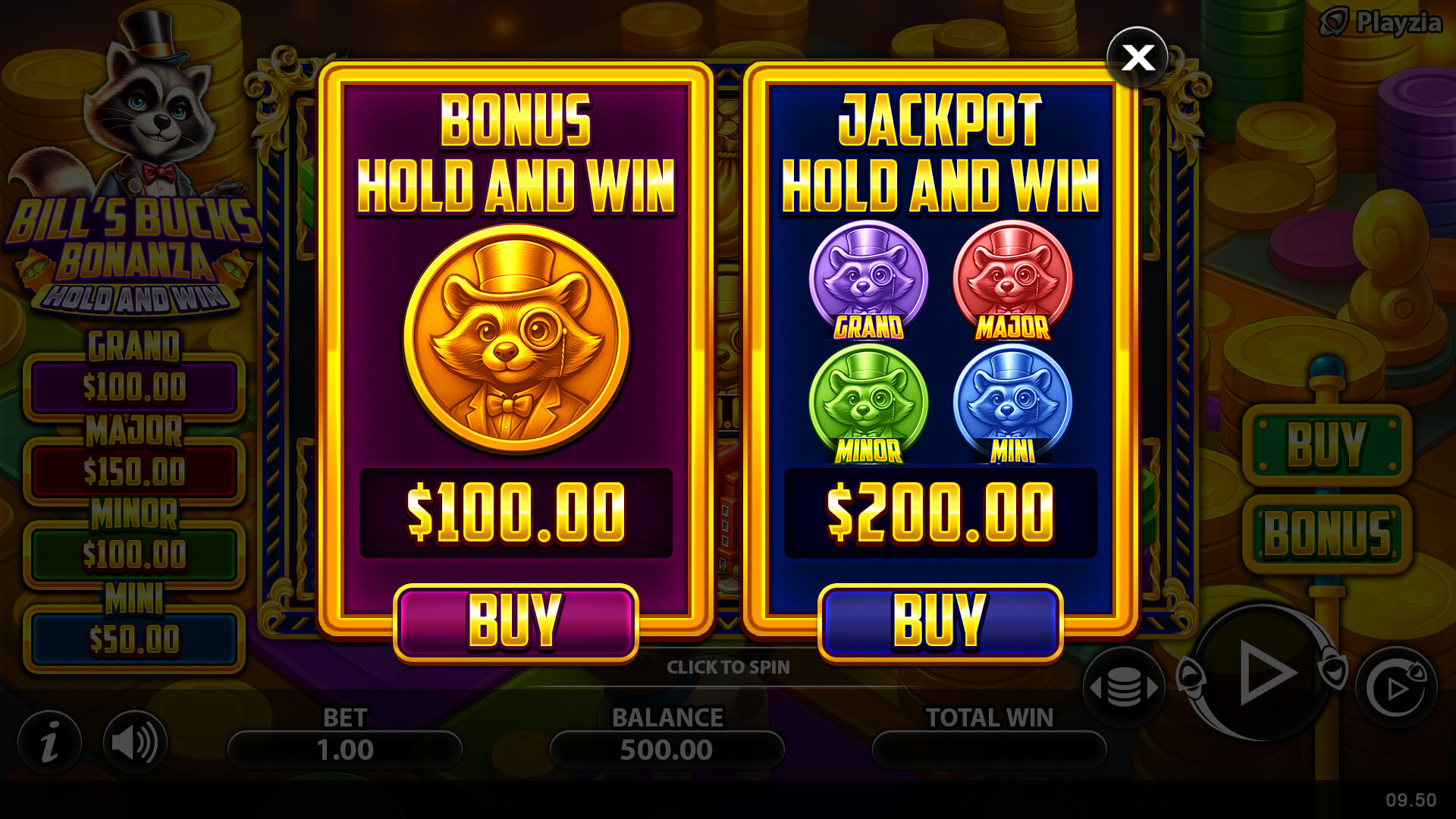The image size is (1456, 819).
Task: Buy the Bonus Hold and Win feature
Action: pos(516,622)
